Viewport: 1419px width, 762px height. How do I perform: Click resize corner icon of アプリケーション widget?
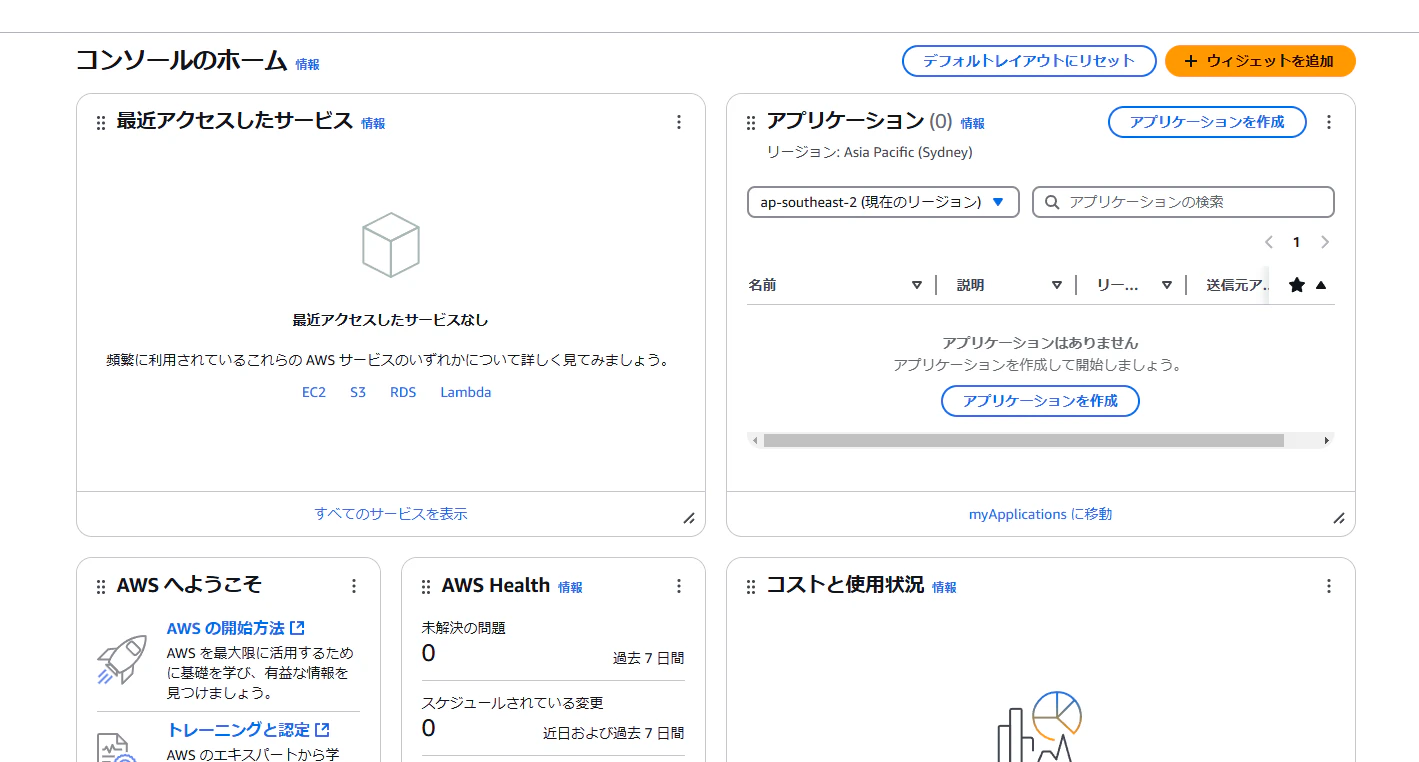1339,518
